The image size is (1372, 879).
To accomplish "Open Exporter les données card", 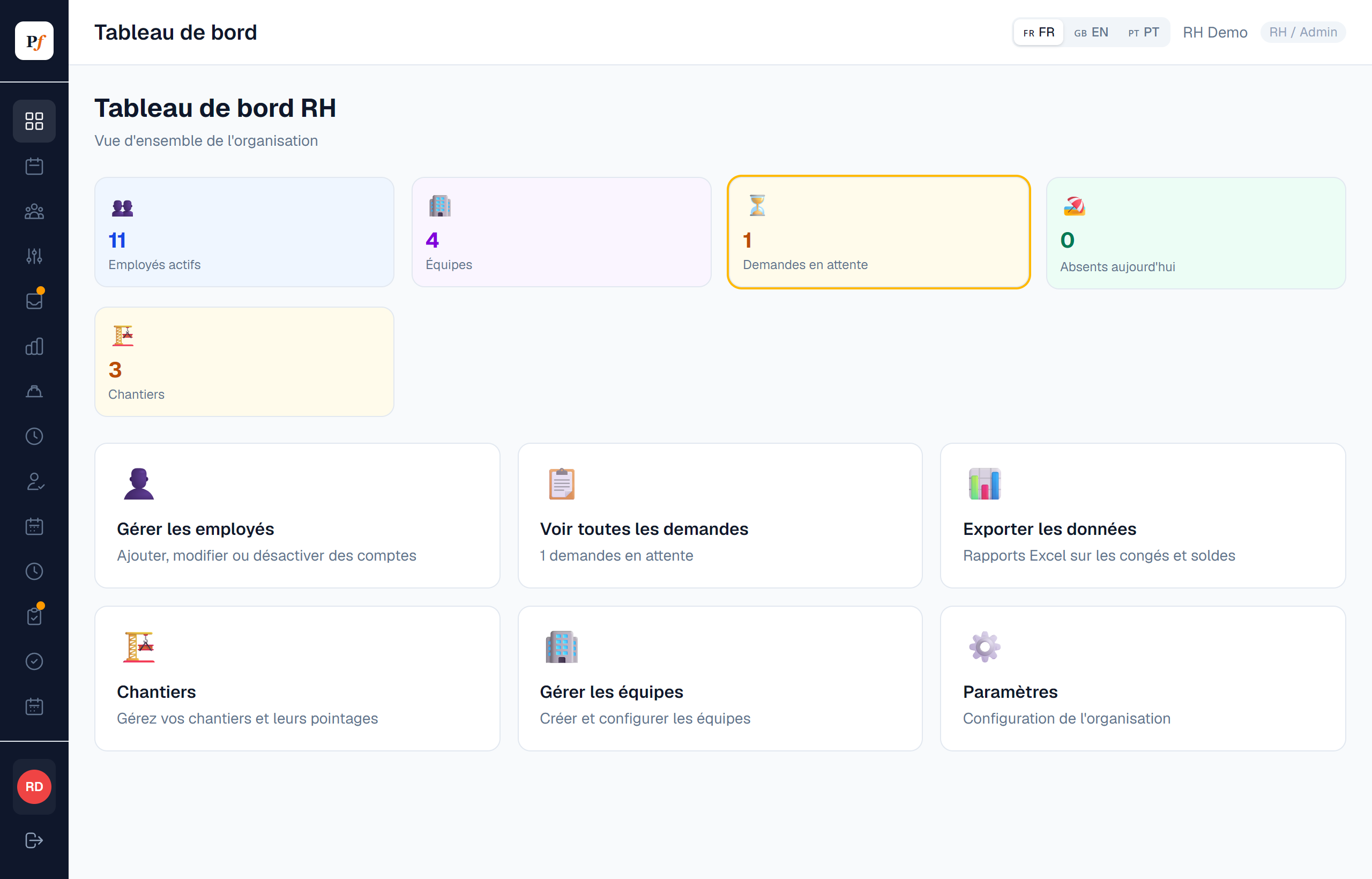I will click(x=1143, y=516).
